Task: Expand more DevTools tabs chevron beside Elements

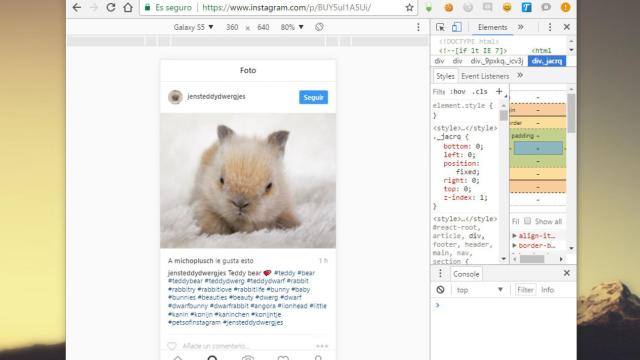Action: coord(520,27)
